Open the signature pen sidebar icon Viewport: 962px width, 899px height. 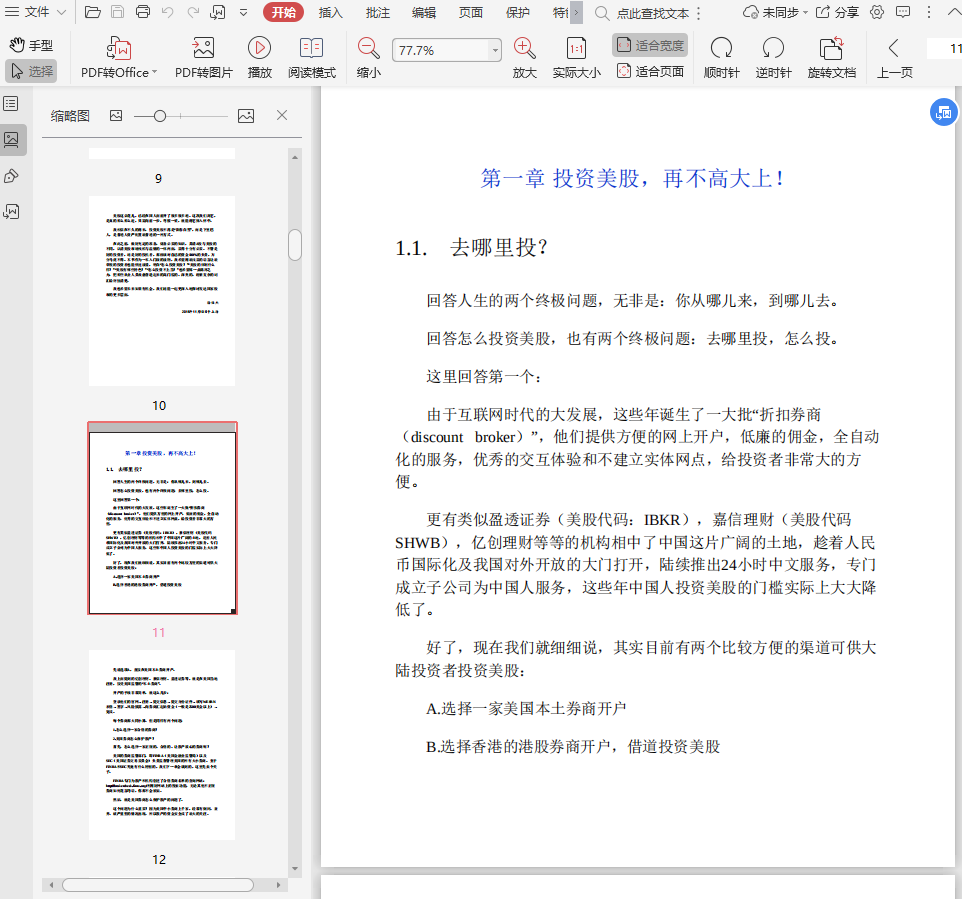point(11,176)
